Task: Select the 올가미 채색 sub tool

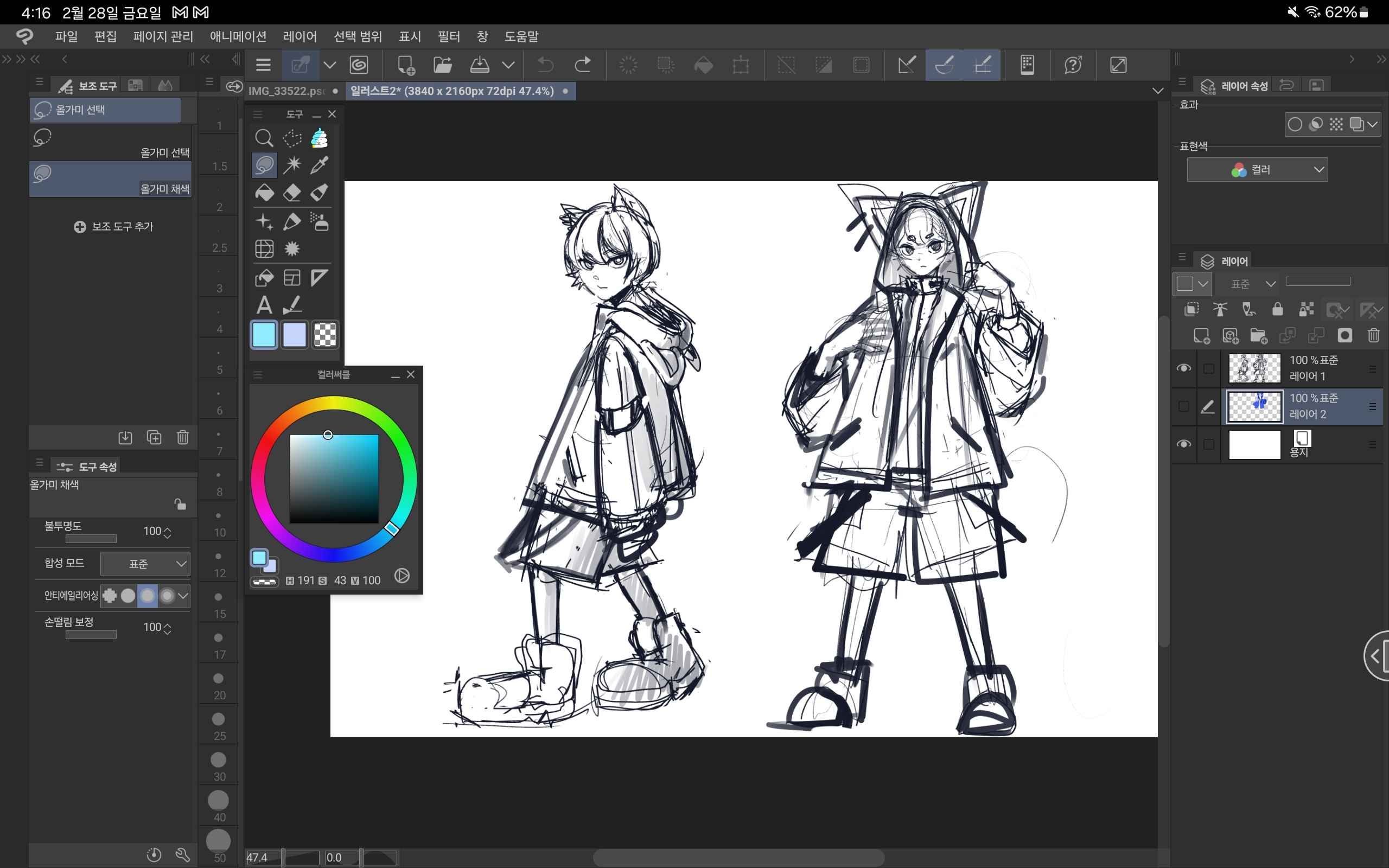Action: (110, 179)
